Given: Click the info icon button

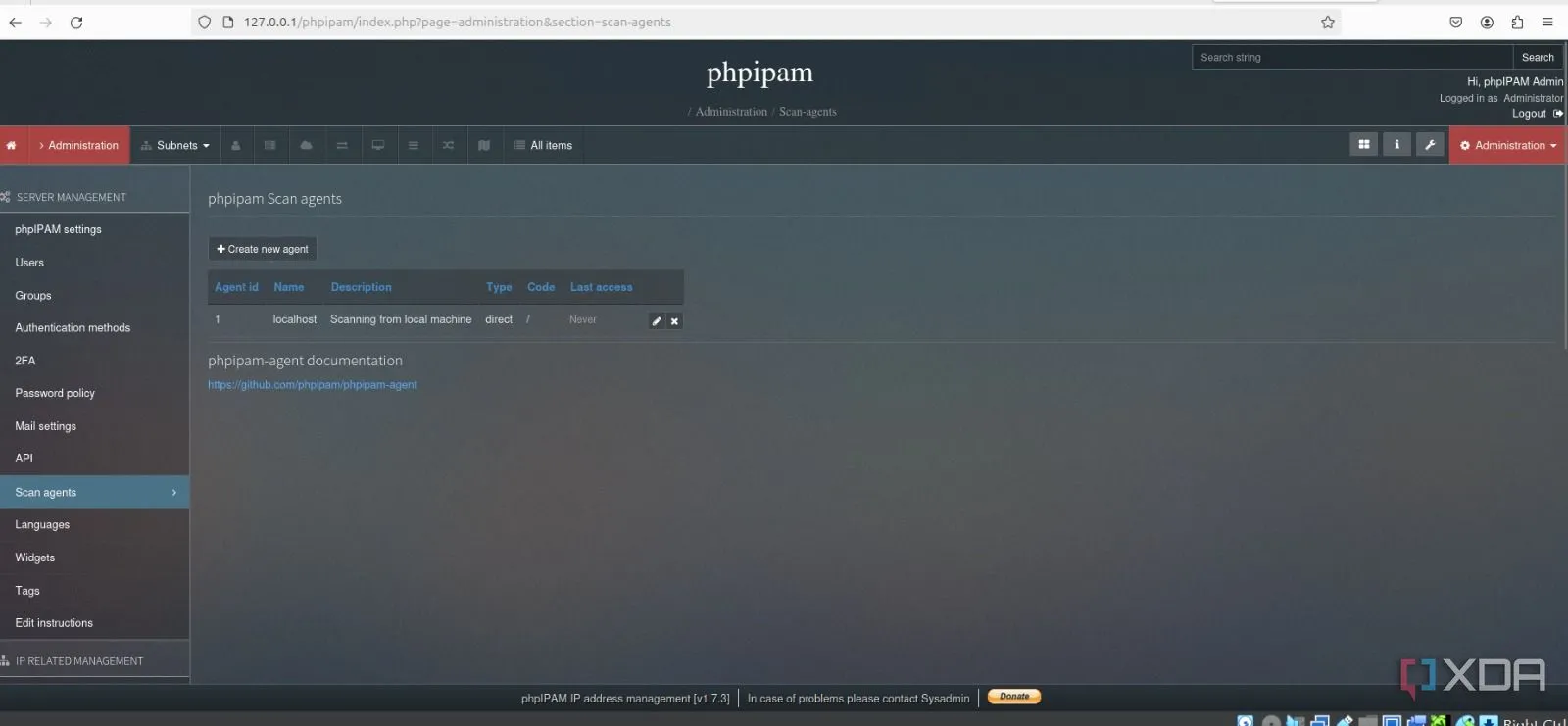Looking at the screenshot, I should coord(1396,145).
